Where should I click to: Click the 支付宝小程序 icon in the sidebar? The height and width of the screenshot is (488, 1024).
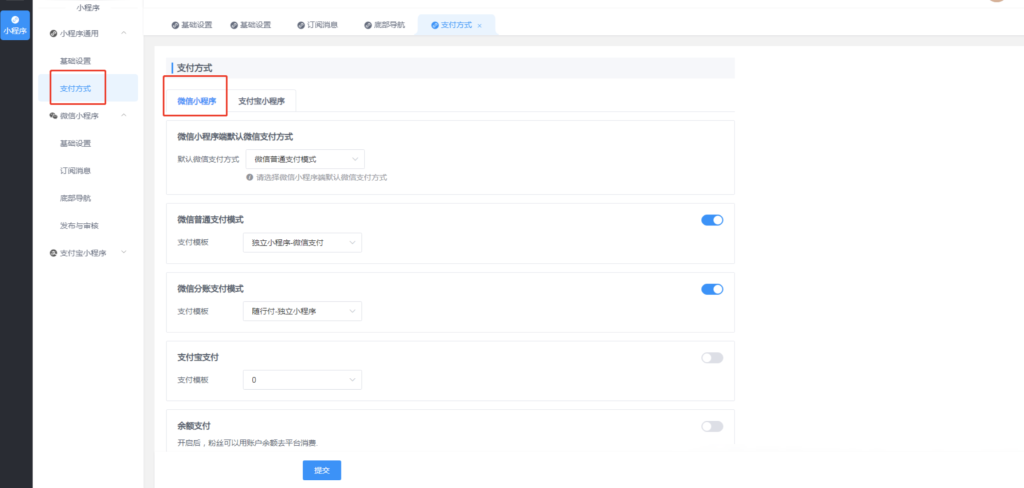click(54, 253)
